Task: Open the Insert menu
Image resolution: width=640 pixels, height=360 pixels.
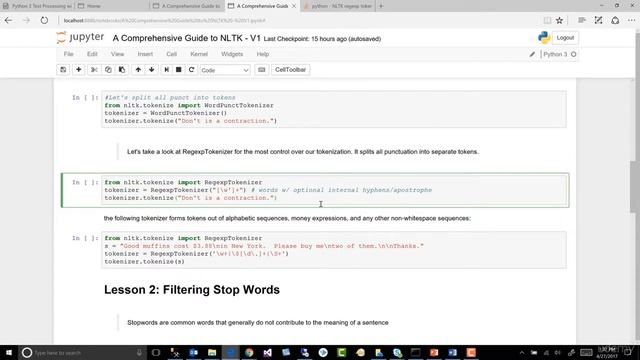Action: pyautogui.click(x=145, y=54)
